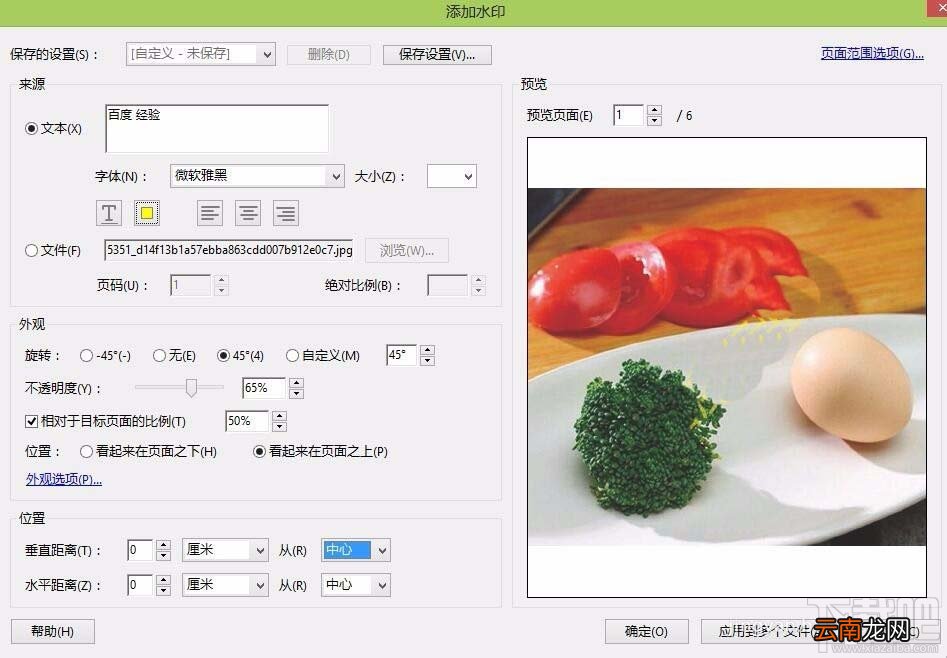Click the preview image of the food plate
The image size is (947, 658).
point(727,367)
